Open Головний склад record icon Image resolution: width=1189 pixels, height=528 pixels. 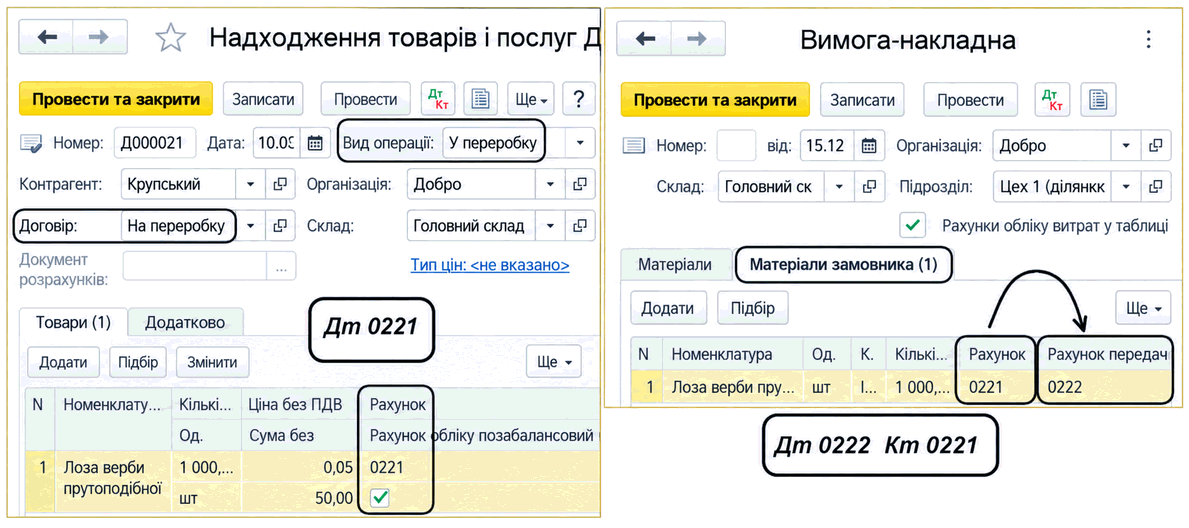pyautogui.click(x=580, y=225)
